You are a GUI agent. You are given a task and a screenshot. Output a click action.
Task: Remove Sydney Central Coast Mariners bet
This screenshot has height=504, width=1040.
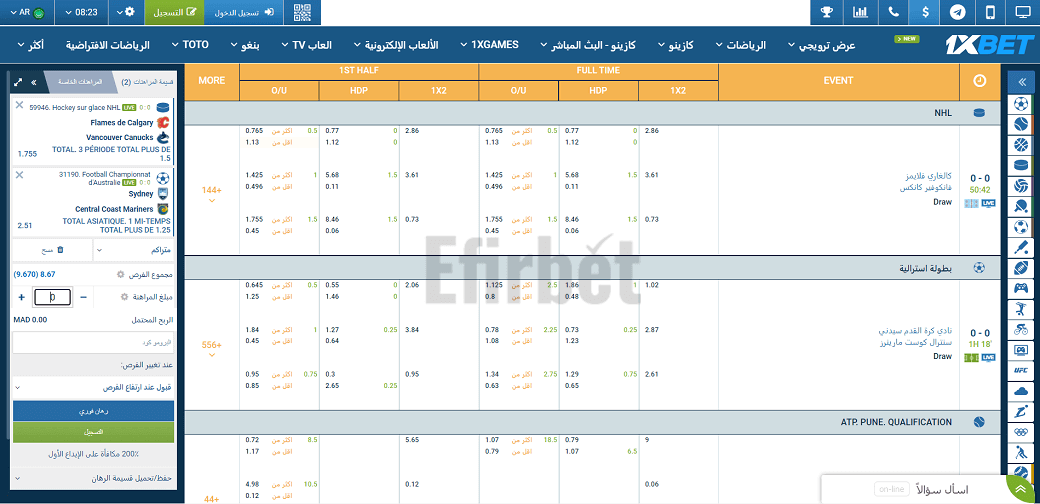point(19,174)
